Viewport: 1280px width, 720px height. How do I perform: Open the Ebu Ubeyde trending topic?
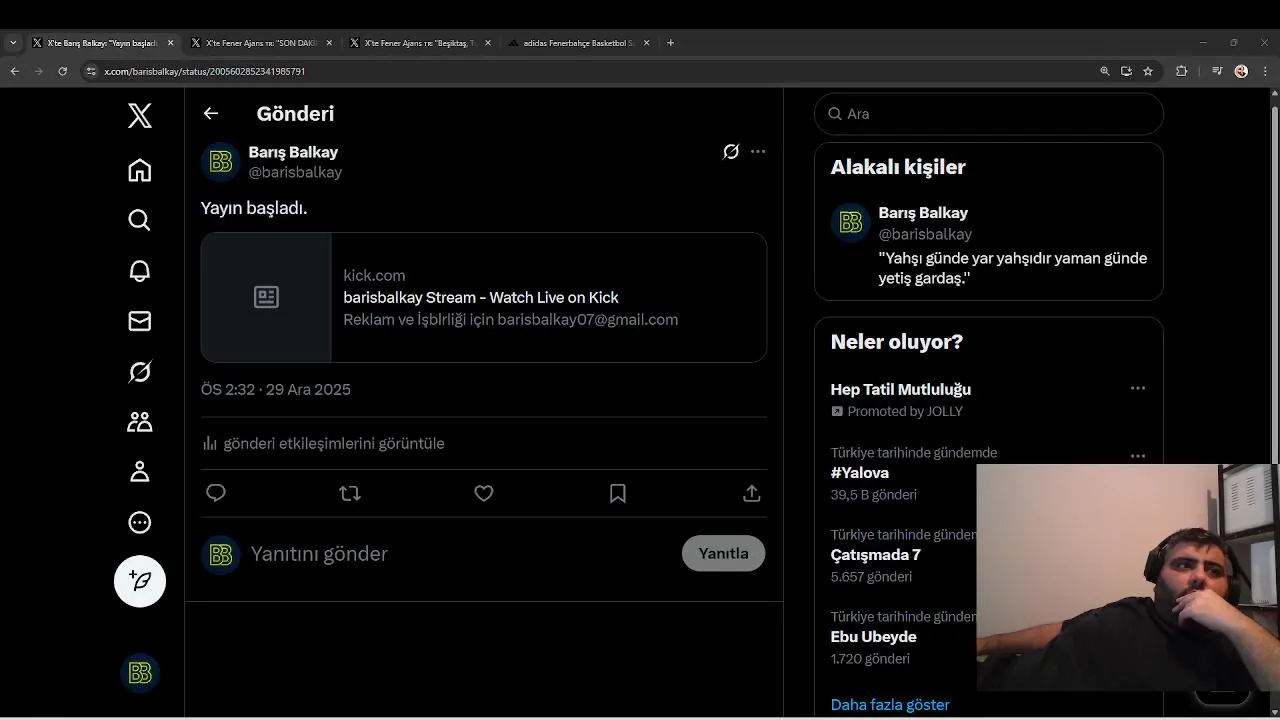874,637
